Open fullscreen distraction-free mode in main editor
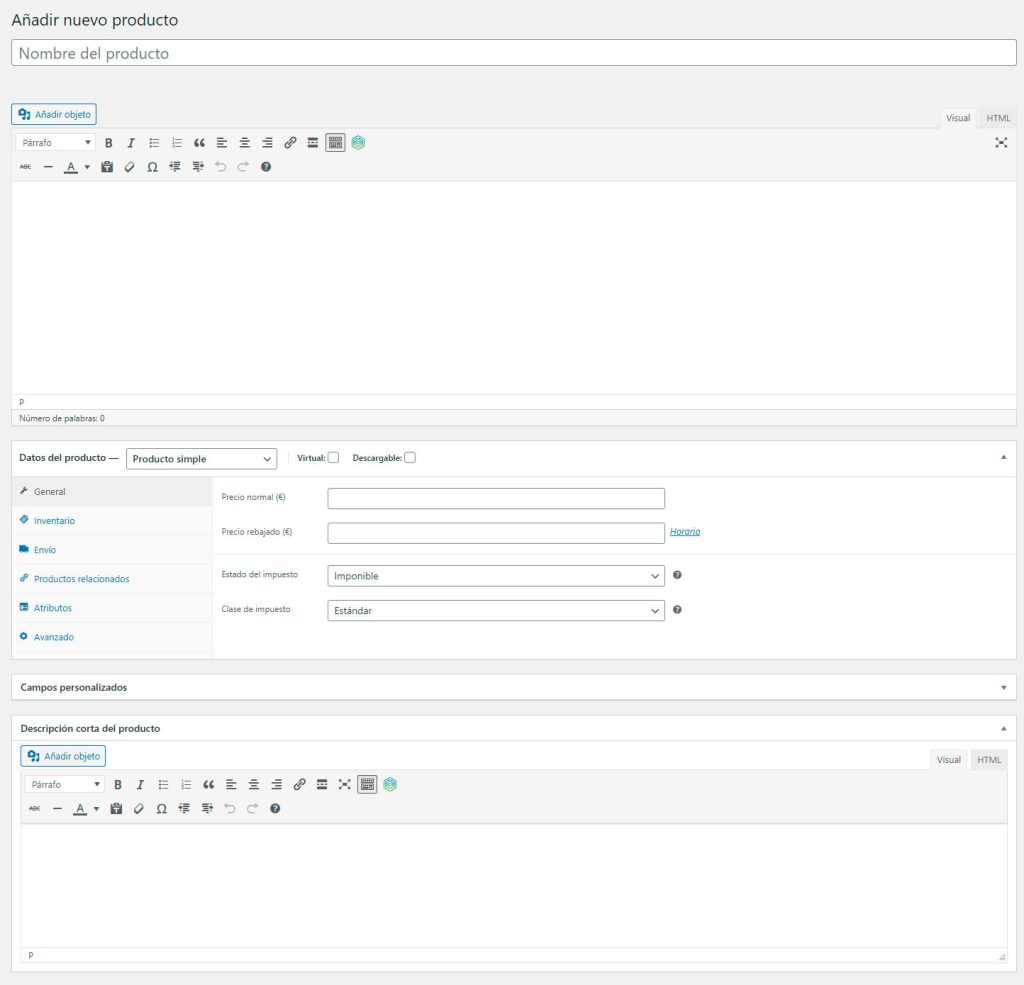The image size is (1024, 985). 1000,142
